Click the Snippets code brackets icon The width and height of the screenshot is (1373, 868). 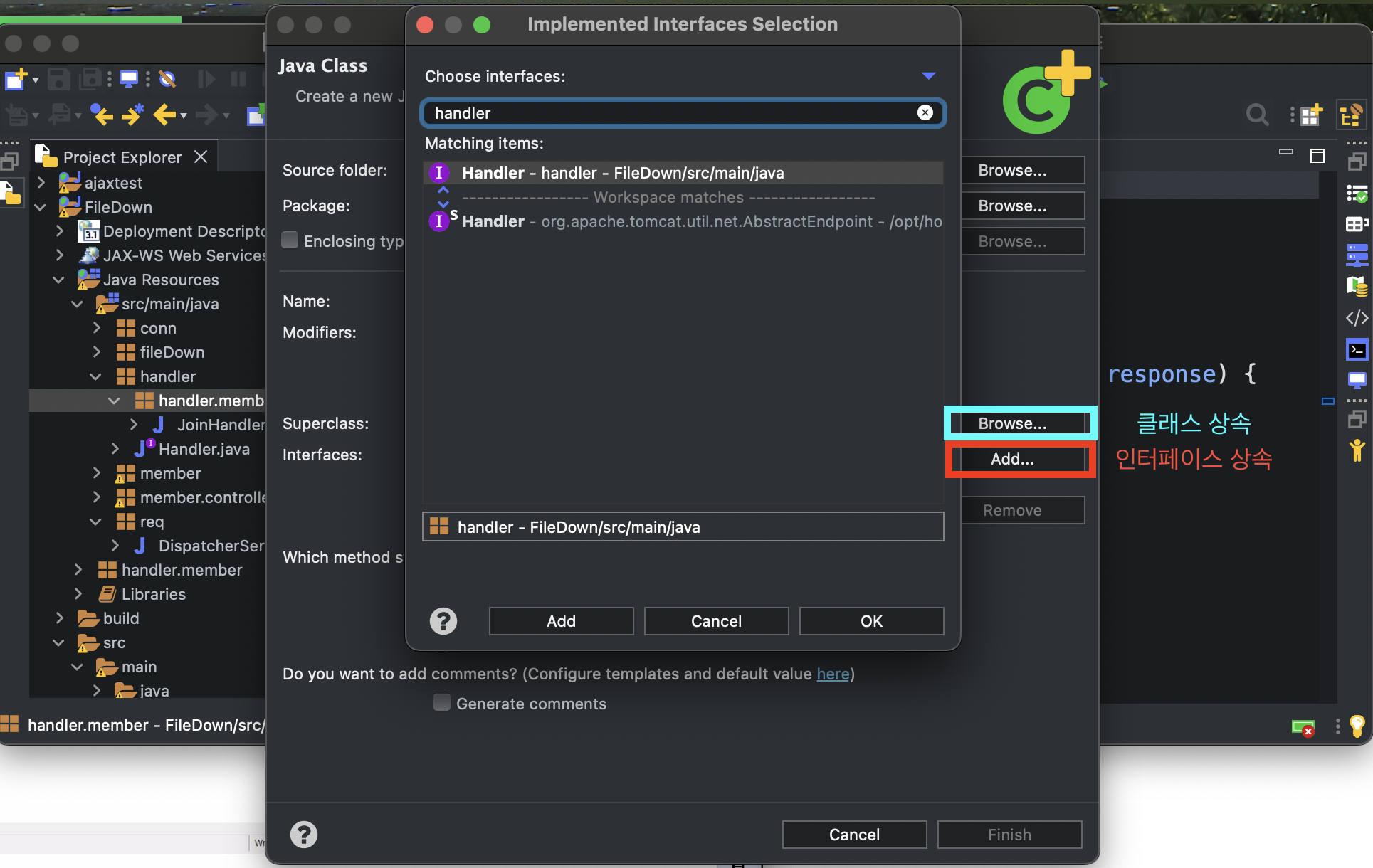click(1357, 318)
